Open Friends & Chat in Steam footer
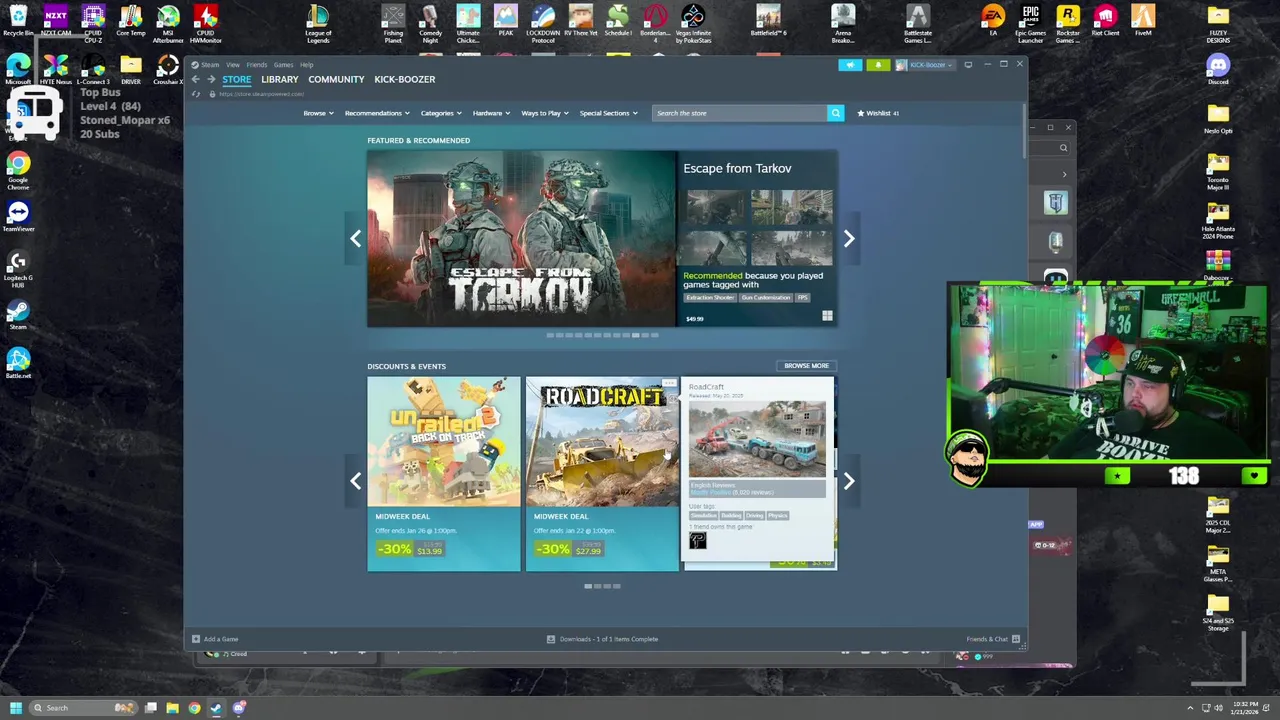1280x720 pixels. point(993,639)
